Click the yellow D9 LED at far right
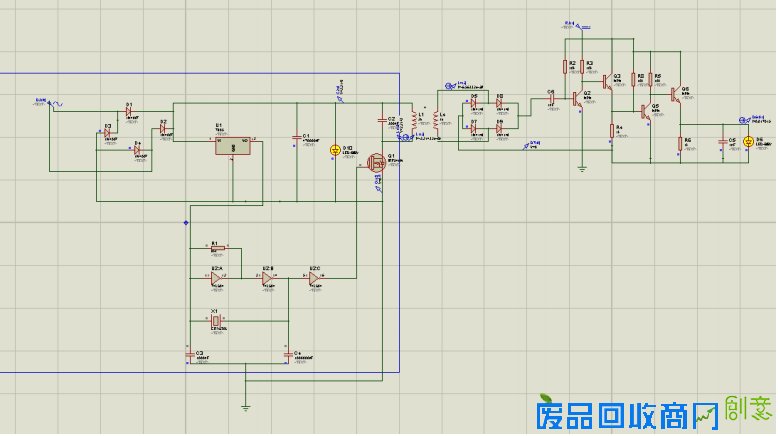The width and height of the screenshot is (778, 436). point(747,142)
